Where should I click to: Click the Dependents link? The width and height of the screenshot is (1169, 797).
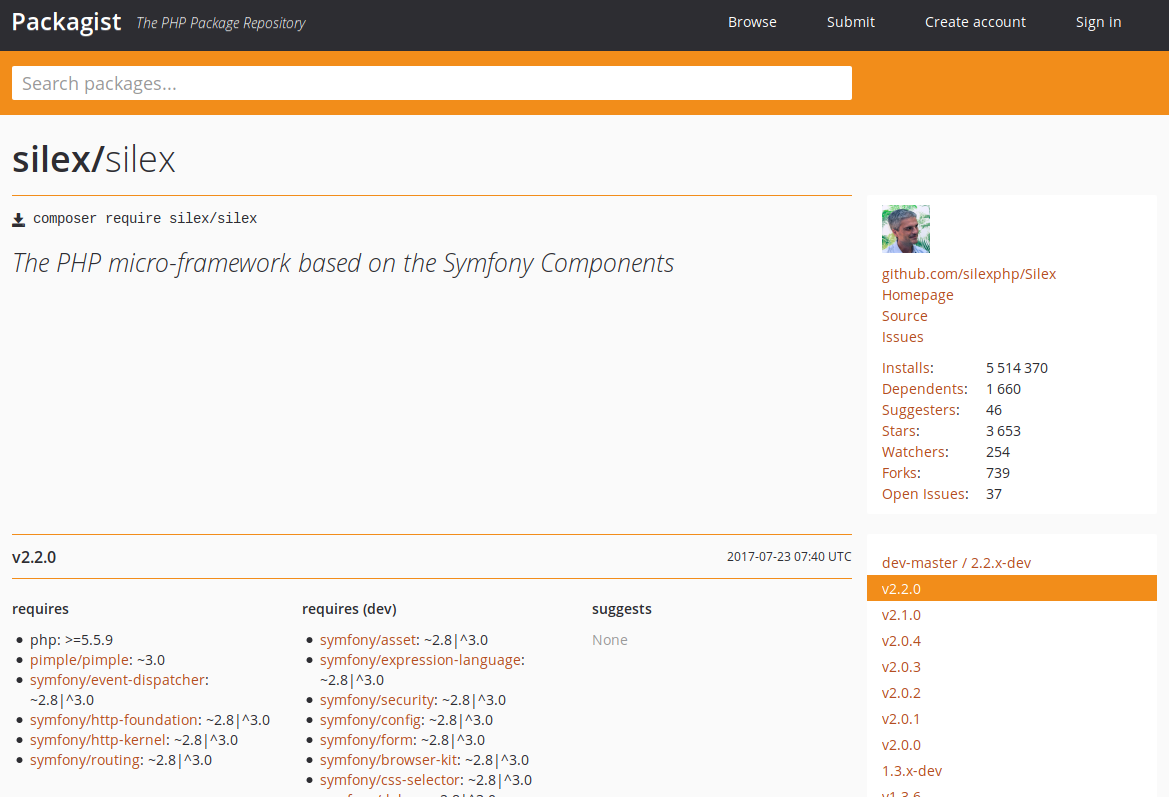point(922,388)
